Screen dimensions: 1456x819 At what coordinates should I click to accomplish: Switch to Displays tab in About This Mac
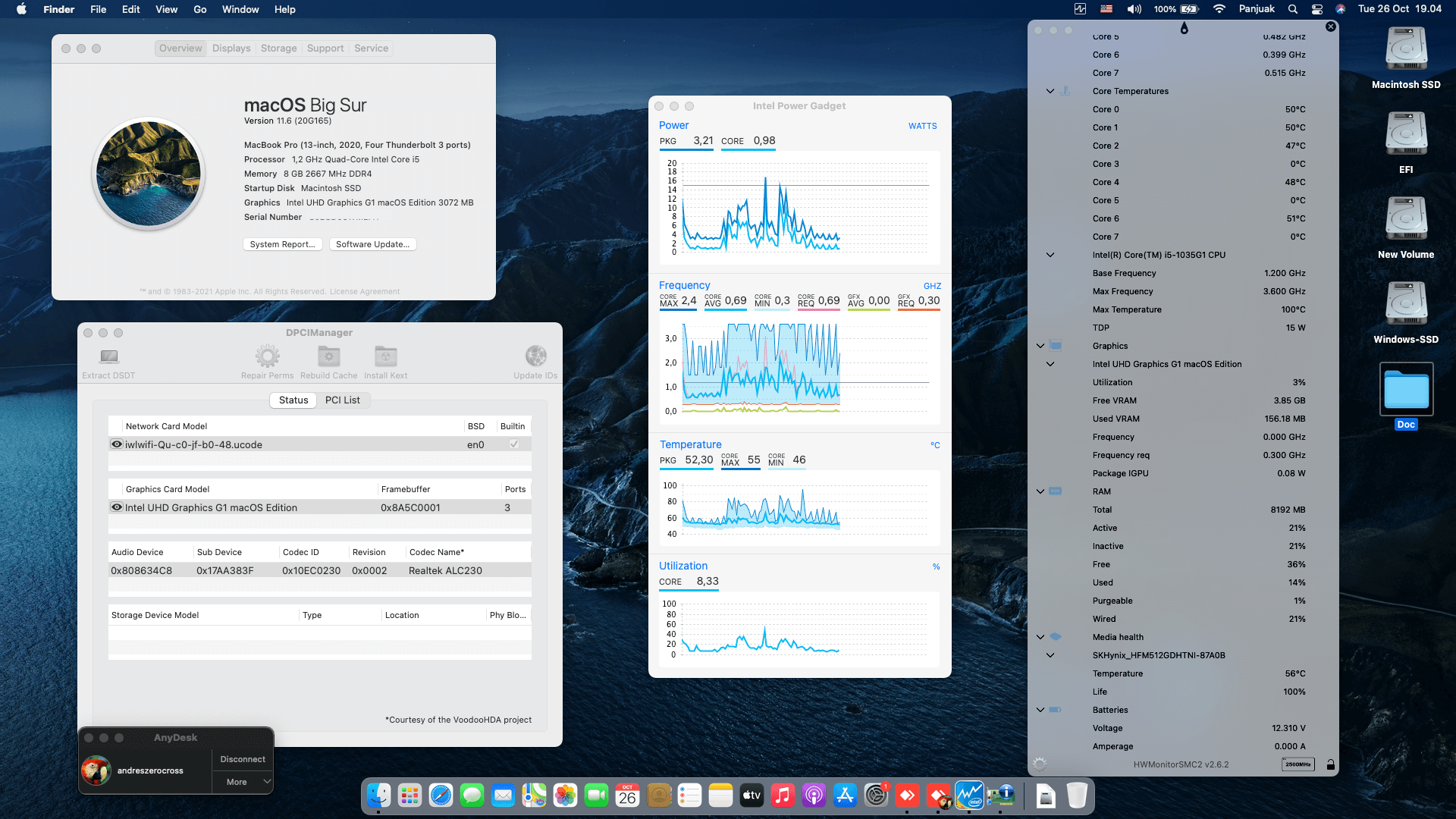tap(231, 48)
